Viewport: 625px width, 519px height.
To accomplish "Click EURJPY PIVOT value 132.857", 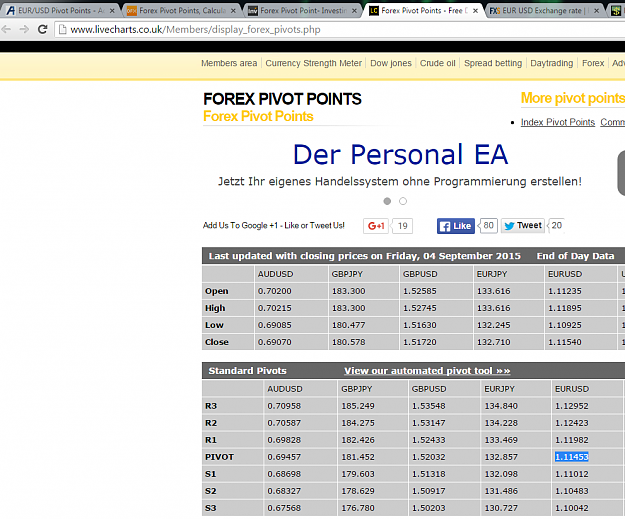I will click(501, 457).
